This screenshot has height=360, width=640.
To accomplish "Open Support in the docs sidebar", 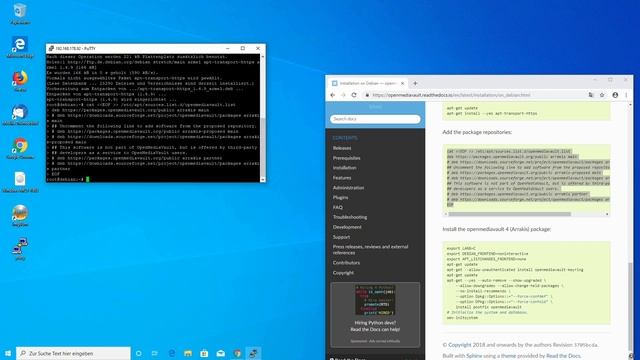I will (x=341, y=237).
